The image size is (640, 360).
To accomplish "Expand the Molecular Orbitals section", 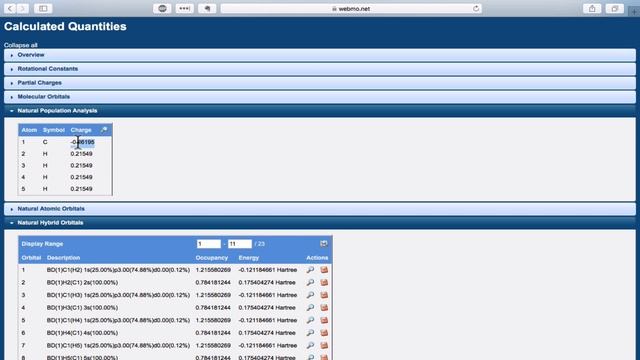I will click(x=320, y=96).
